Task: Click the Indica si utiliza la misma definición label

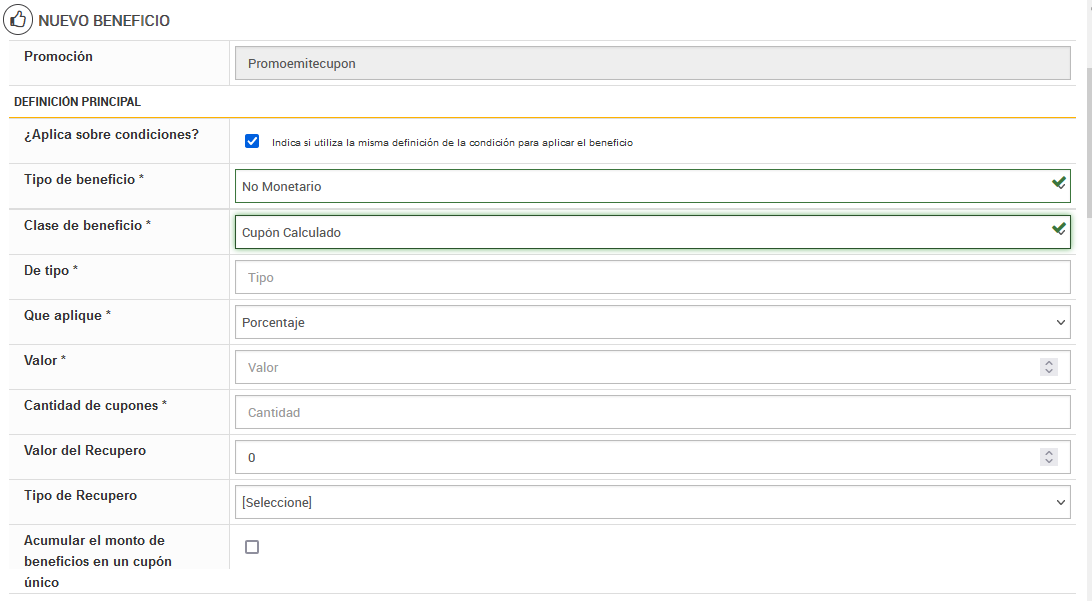Action: tap(452, 143)
